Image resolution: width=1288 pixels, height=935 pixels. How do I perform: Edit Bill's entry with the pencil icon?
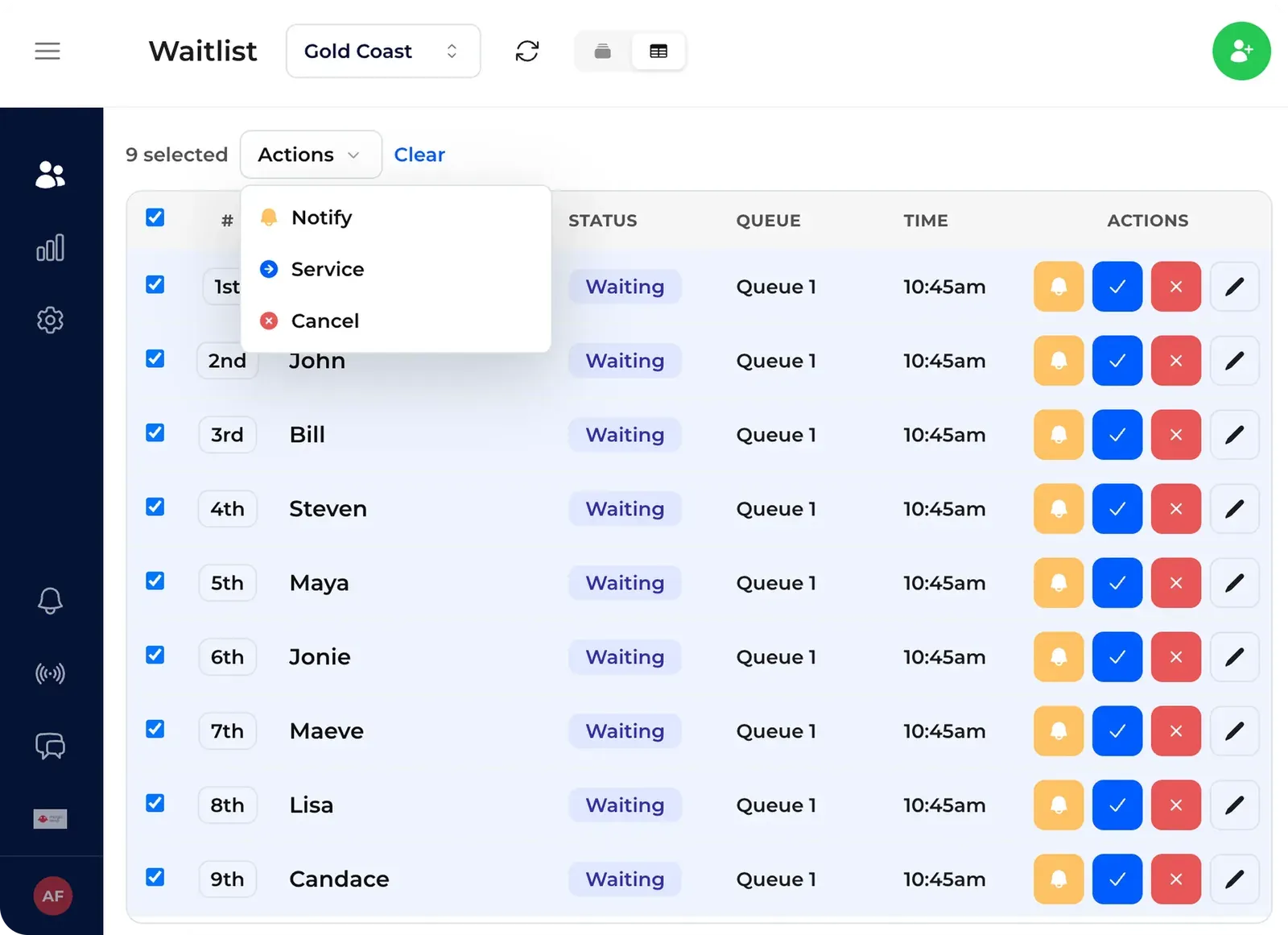[x=1235, y=435]
